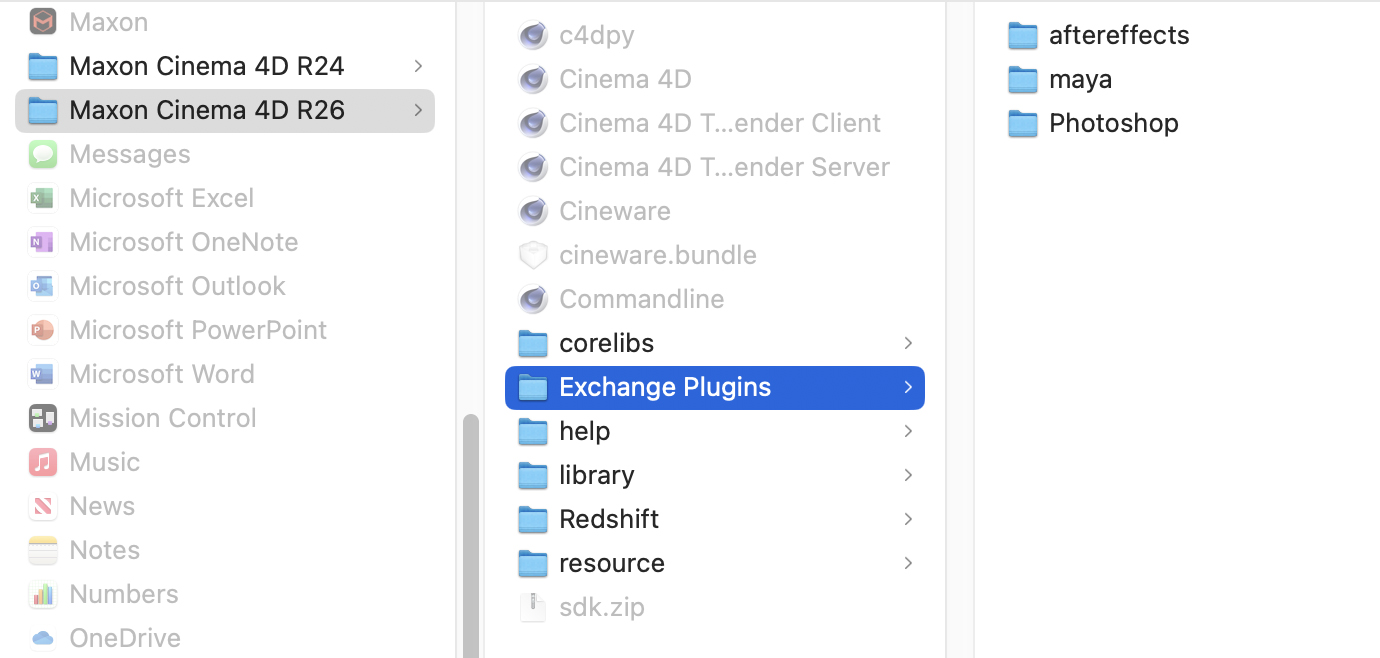Click the OneDrive cloud icon

(43, 638)
